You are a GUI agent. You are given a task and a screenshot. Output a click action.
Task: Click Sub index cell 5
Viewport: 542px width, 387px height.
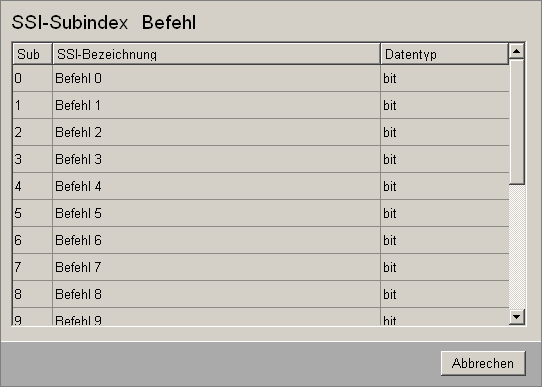[32, 213]
